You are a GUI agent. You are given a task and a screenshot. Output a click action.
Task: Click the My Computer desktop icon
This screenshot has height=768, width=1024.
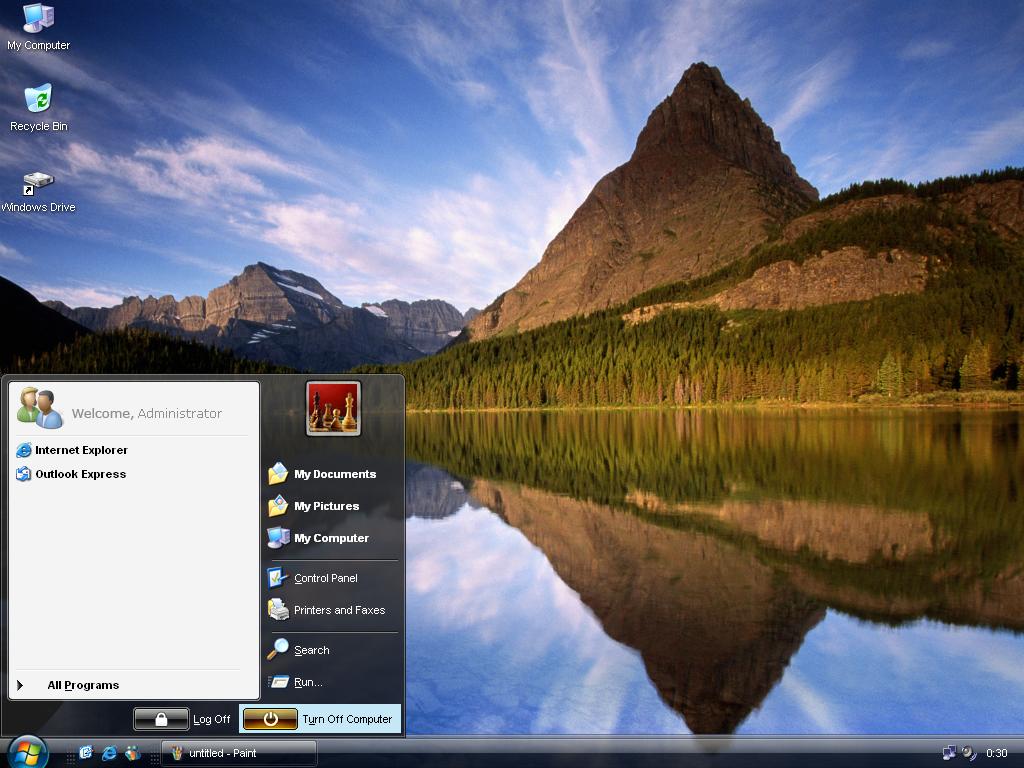click(x=38, y=20)
